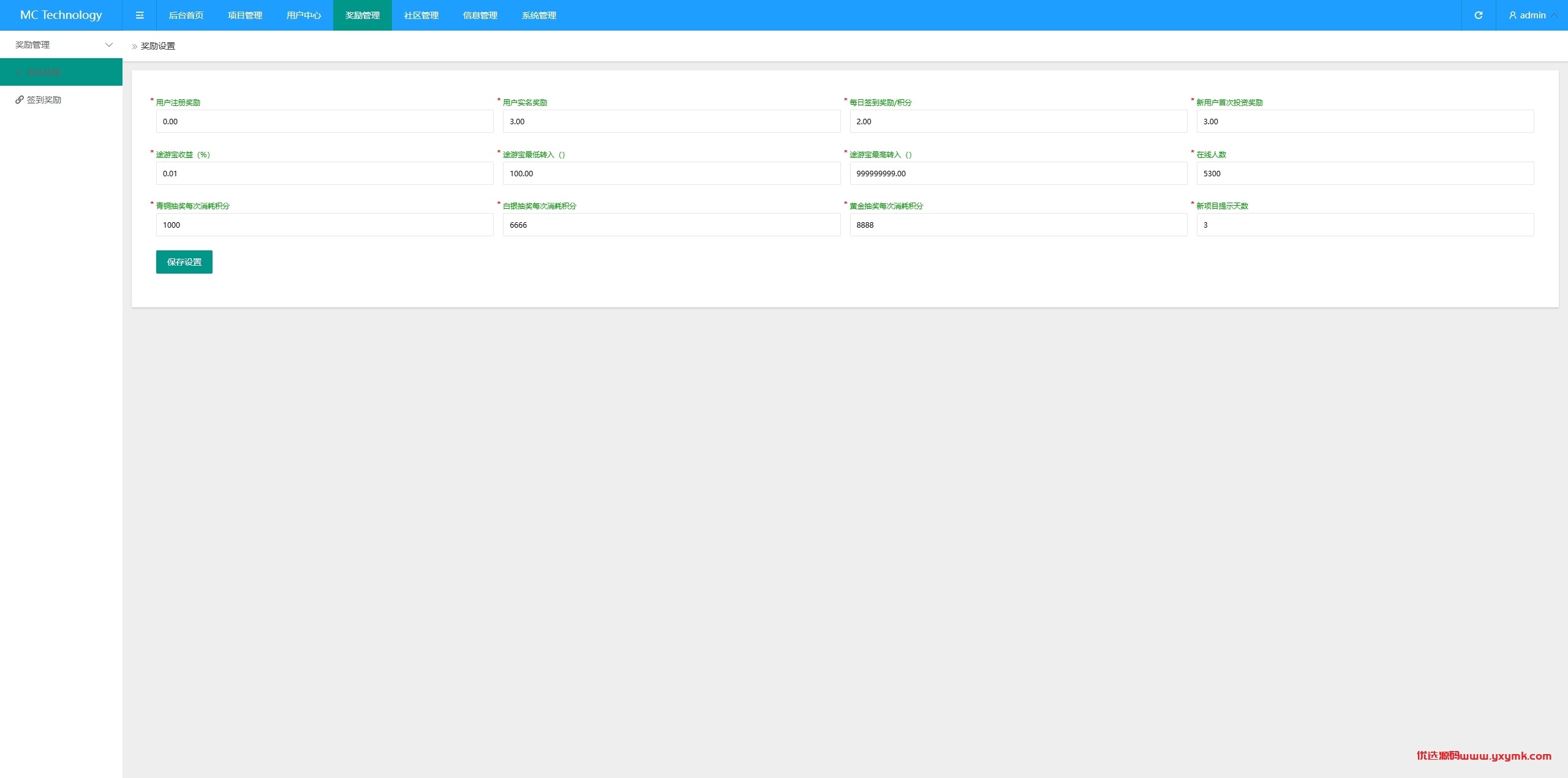Collapse the 奖励管理 sidebar group
Viewport: 1568px width, 778px height.
tap(61, 45)
